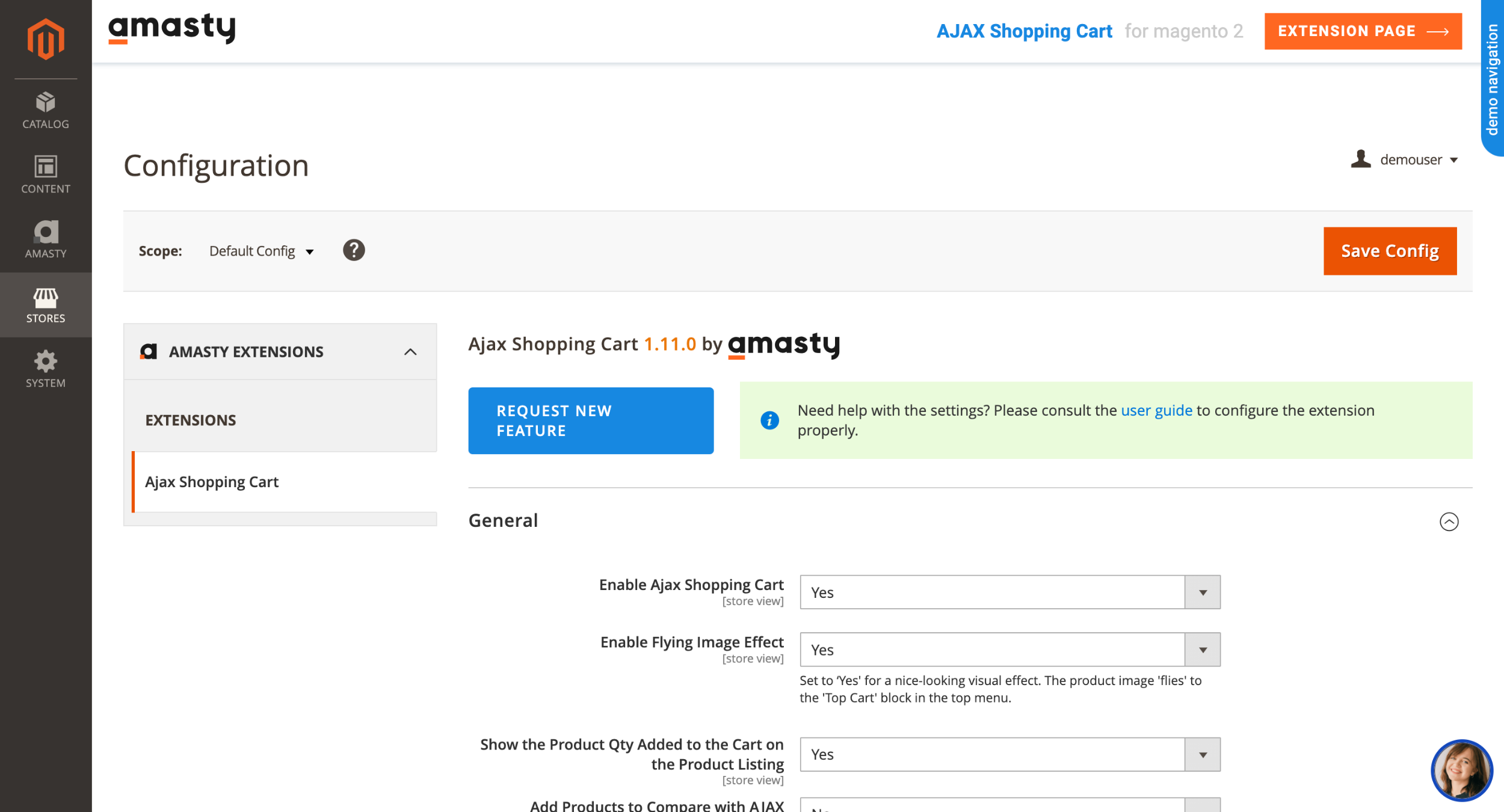Open the Catalog sidebar menu

point(46,111)
